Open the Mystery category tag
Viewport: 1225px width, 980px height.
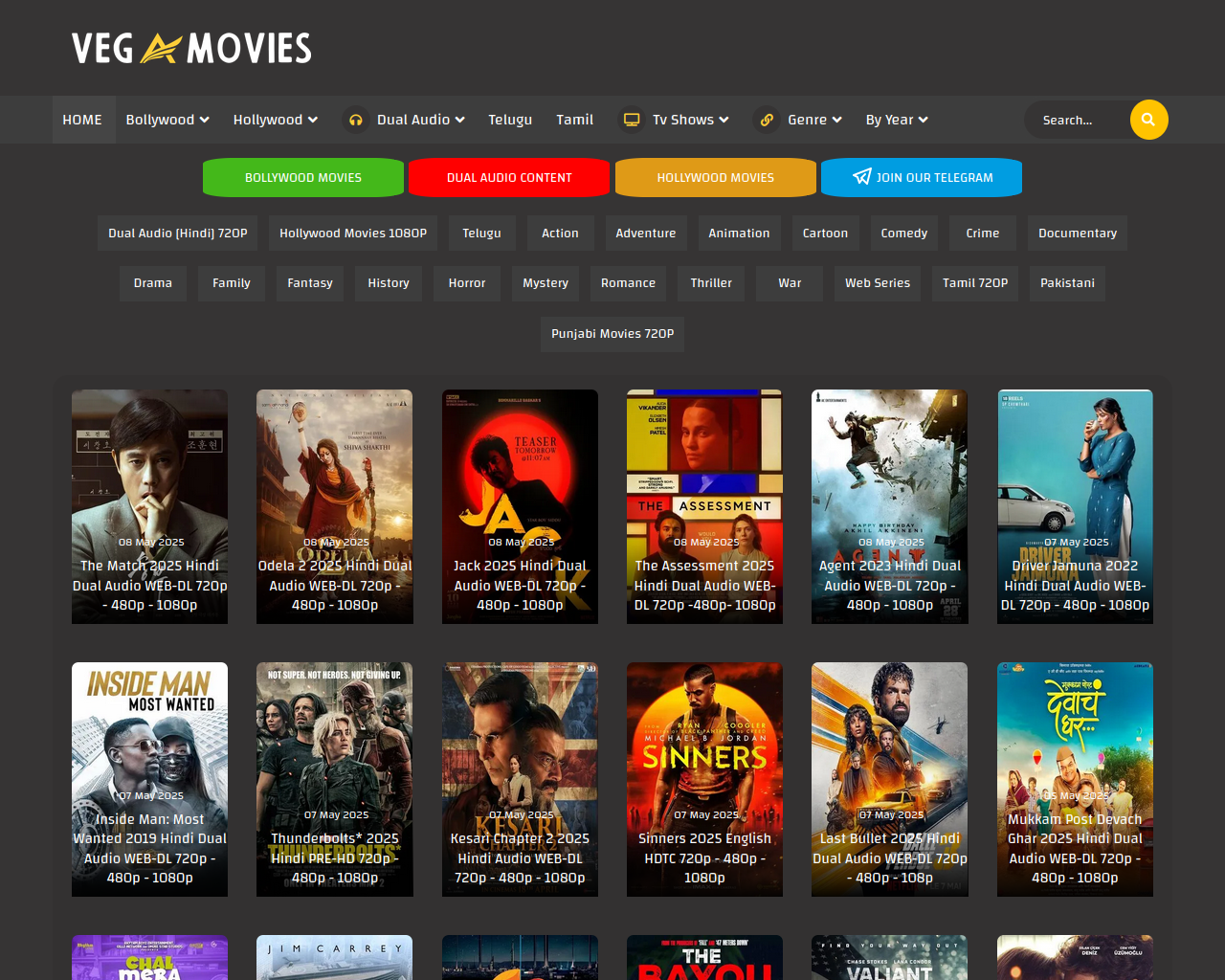[x=546, y=282]
